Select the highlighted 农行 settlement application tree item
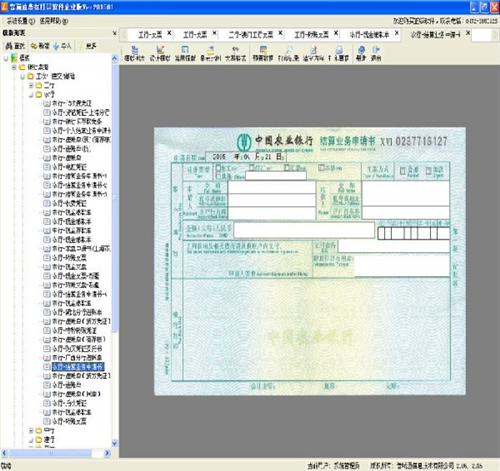This screenshot has width=500, height=471. pos(78,367)
